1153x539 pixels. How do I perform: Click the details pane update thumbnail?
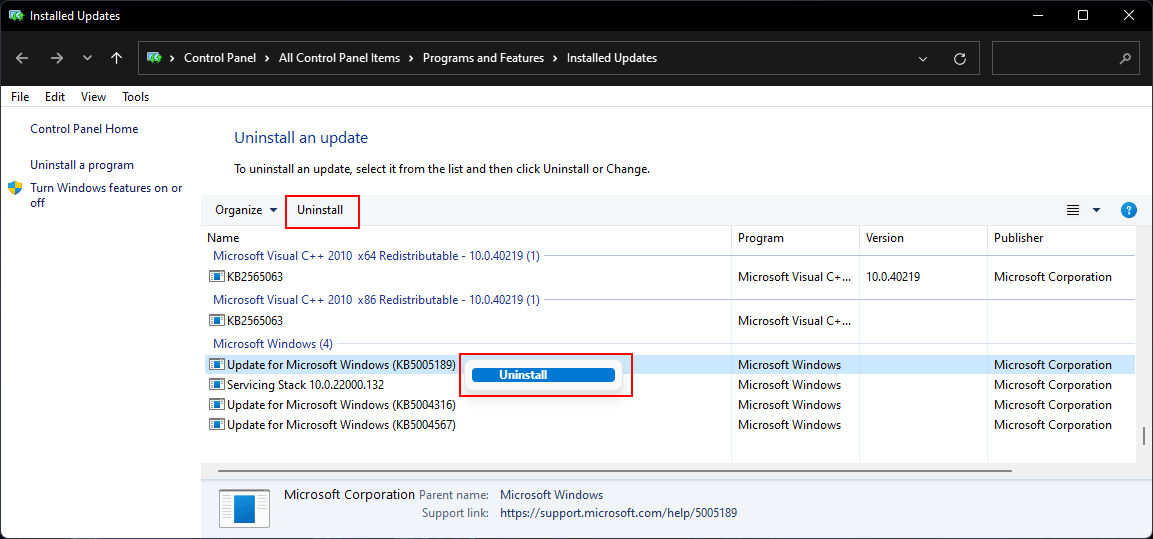246,508
